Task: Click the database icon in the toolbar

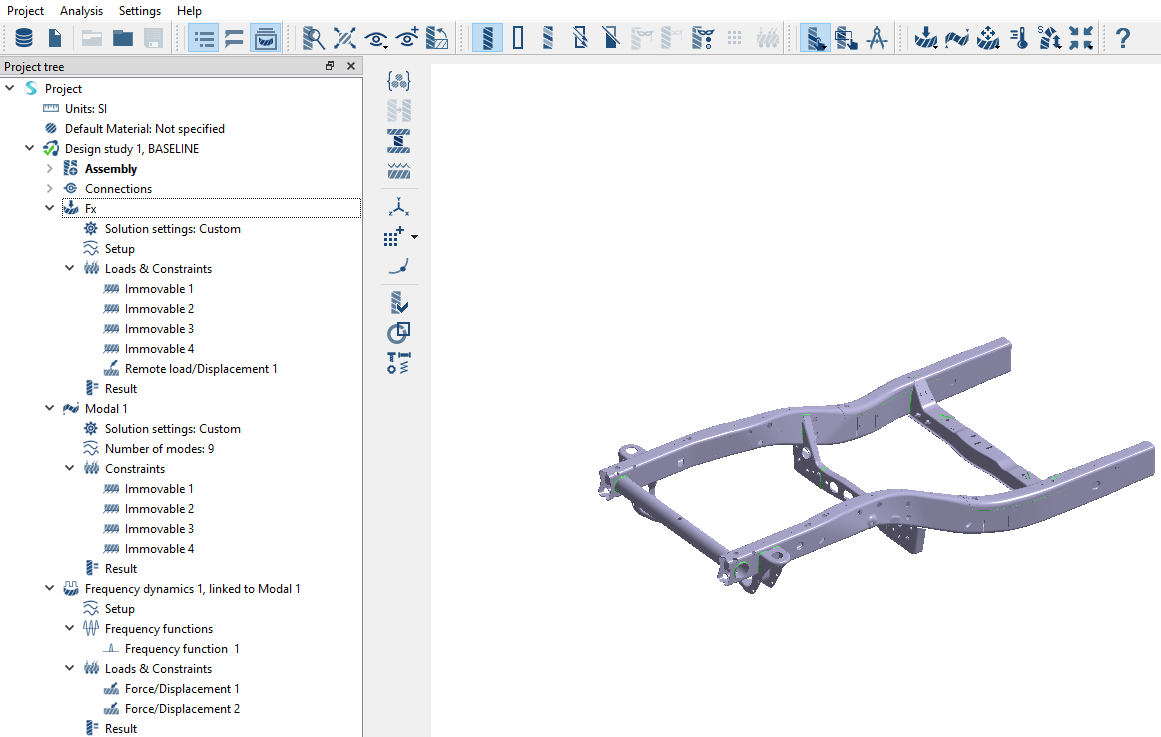Action: (x=23, y=38)
